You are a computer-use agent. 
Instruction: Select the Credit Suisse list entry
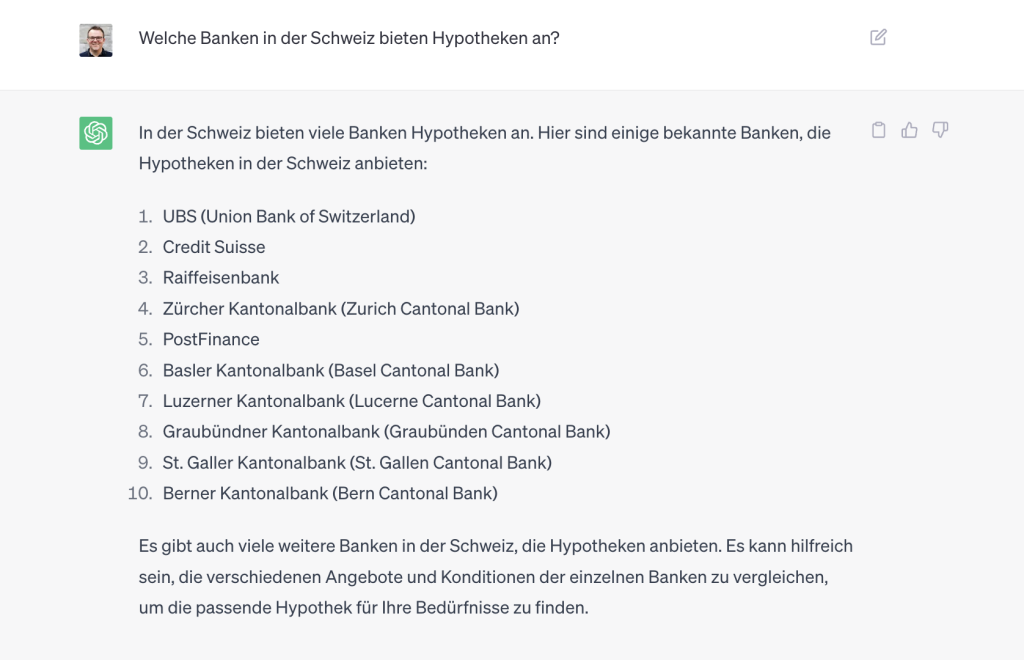[214, 247]
